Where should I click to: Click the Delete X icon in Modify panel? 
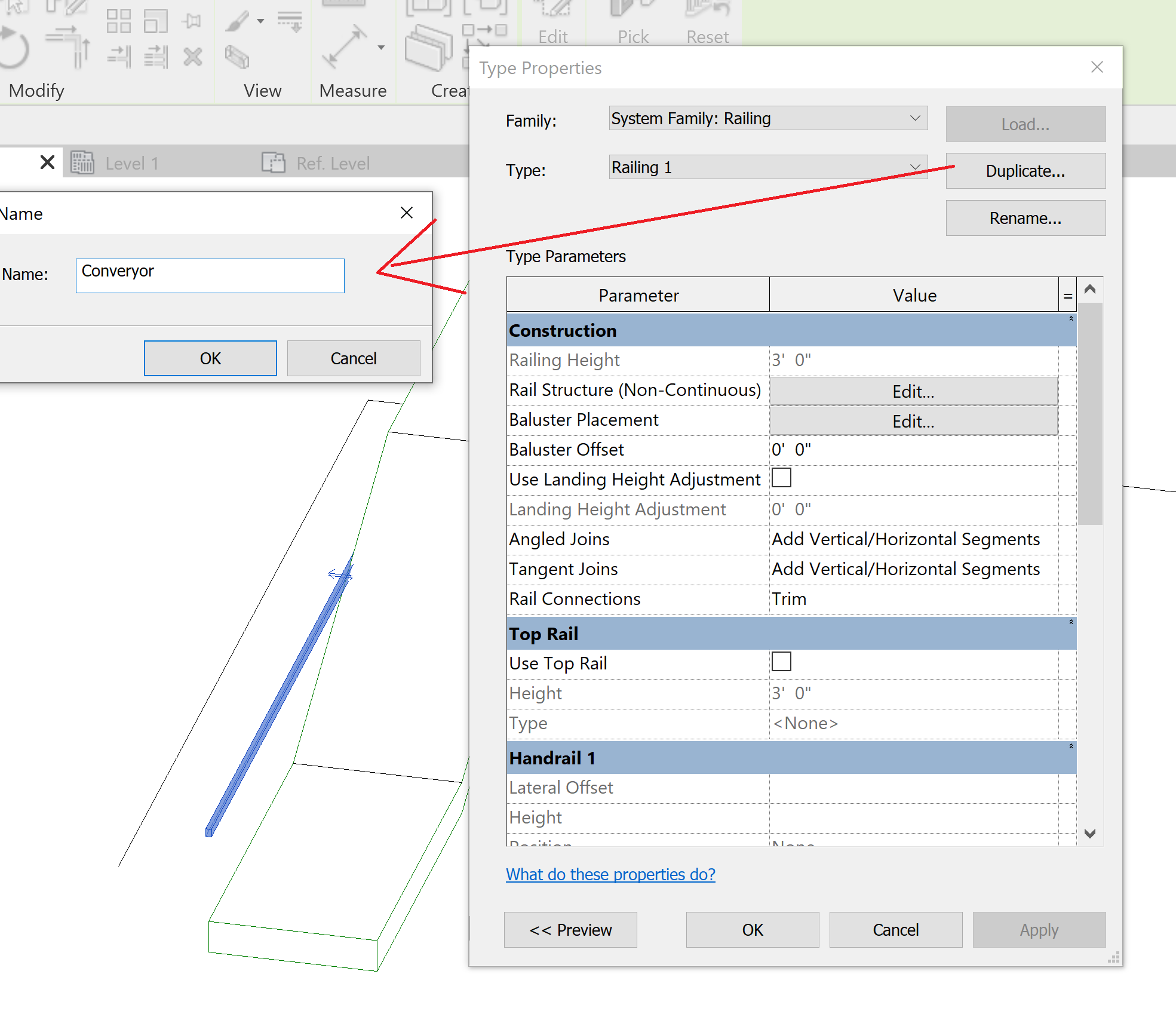pos(194,59)
